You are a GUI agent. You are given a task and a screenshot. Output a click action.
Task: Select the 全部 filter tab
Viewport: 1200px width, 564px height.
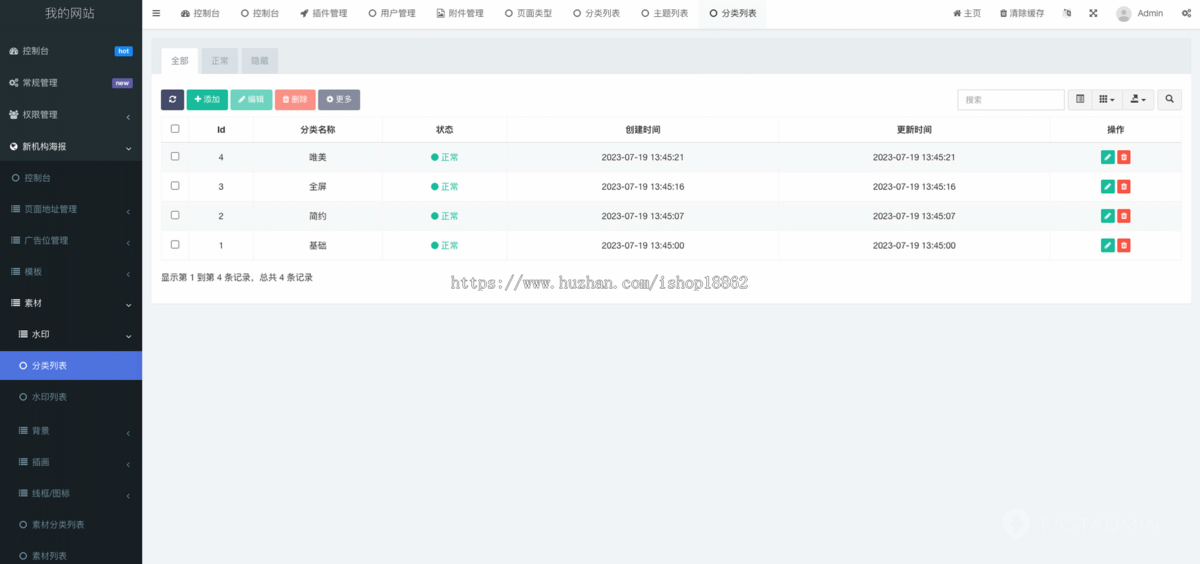(x=179, y=61)
